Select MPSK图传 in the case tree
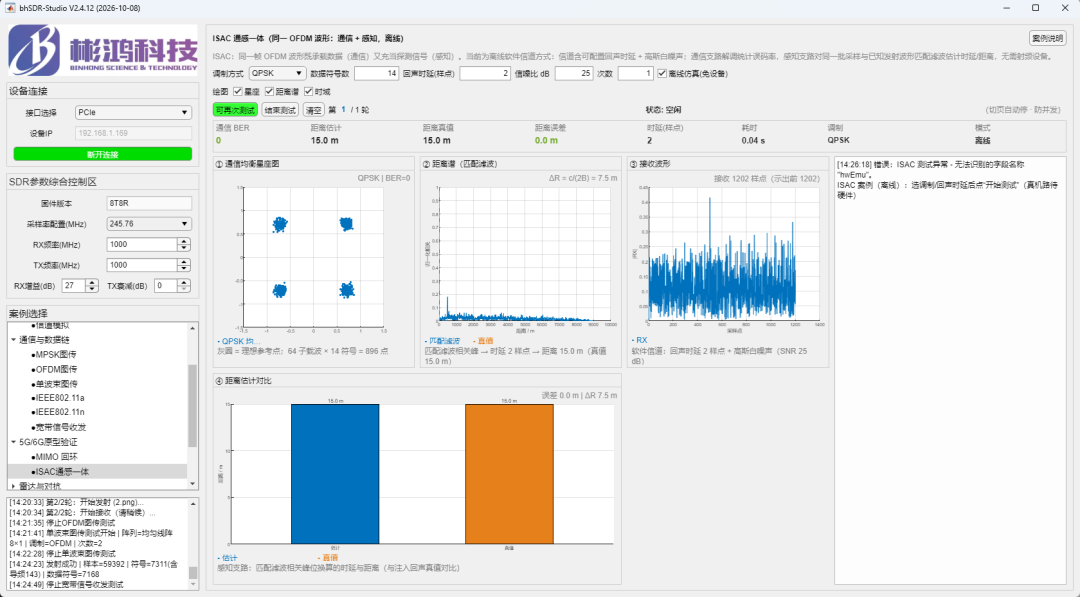Viewport: 1080px width, 597px height. 56,355
